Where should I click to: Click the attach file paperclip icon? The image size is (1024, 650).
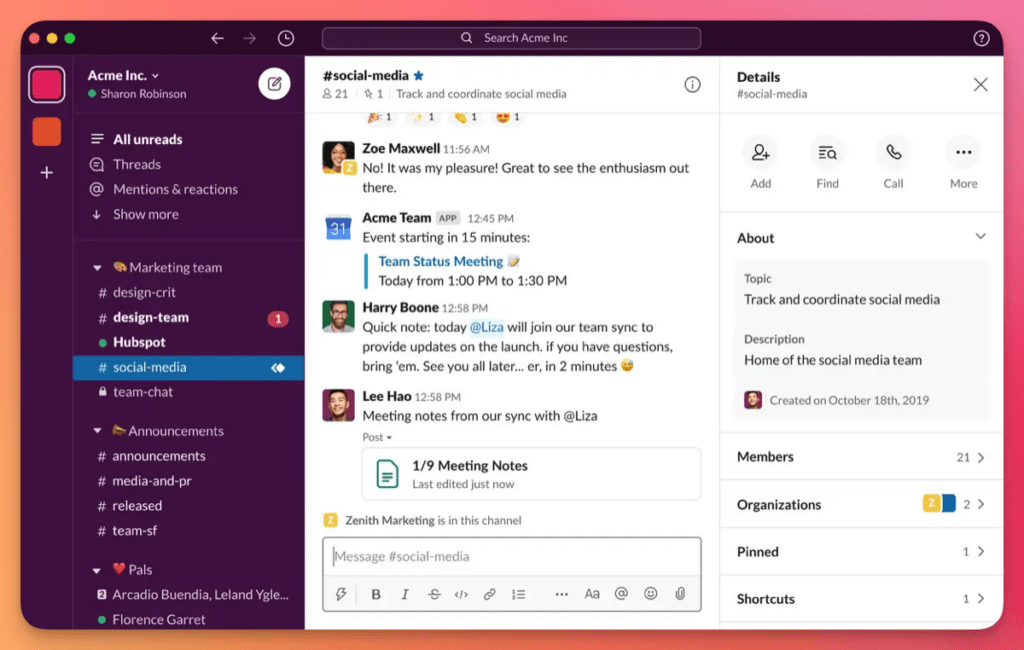pyautogui.click(x=681, y=593)
